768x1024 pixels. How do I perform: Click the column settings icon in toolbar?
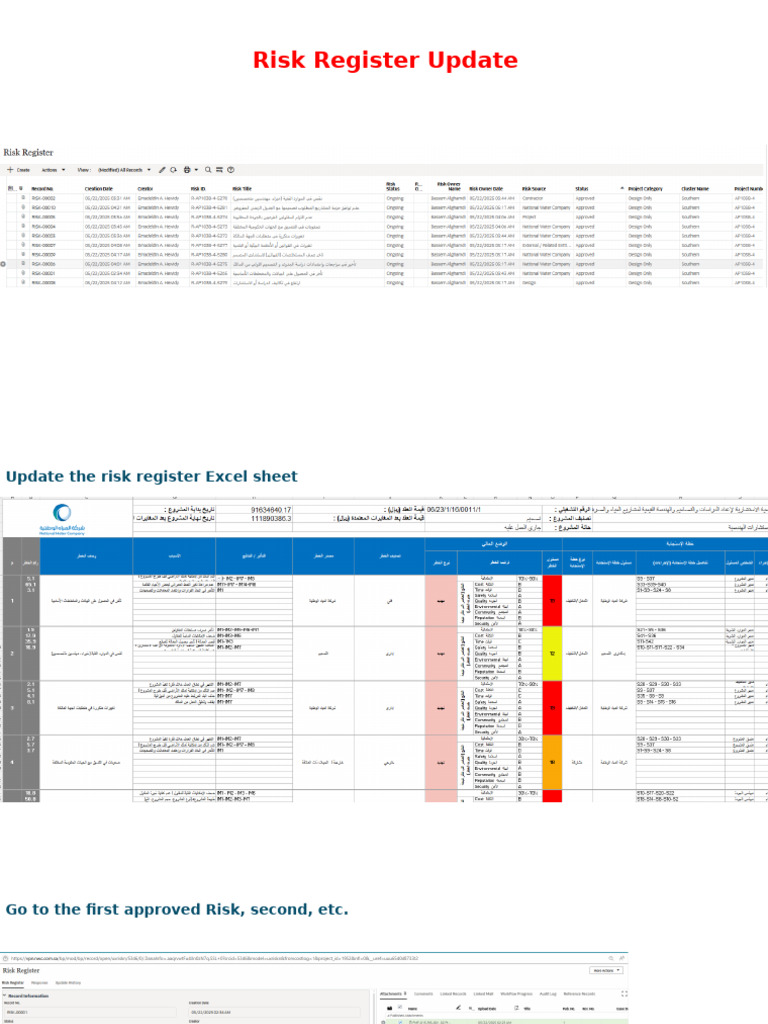219,170
